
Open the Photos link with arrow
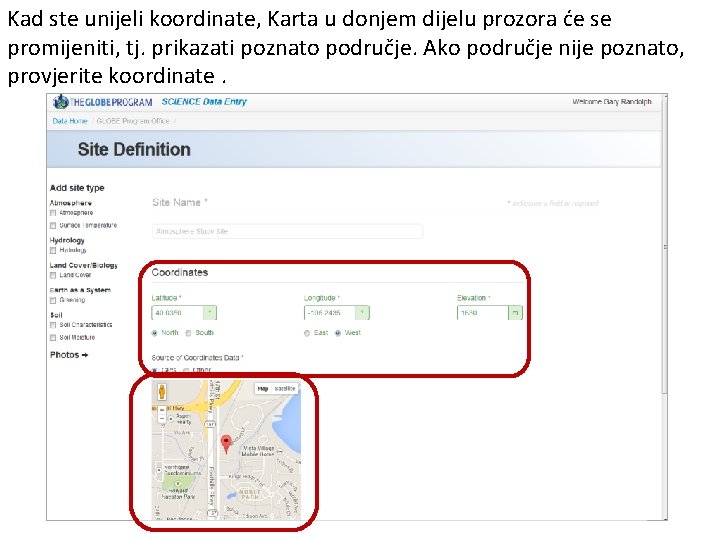(69, 355)
